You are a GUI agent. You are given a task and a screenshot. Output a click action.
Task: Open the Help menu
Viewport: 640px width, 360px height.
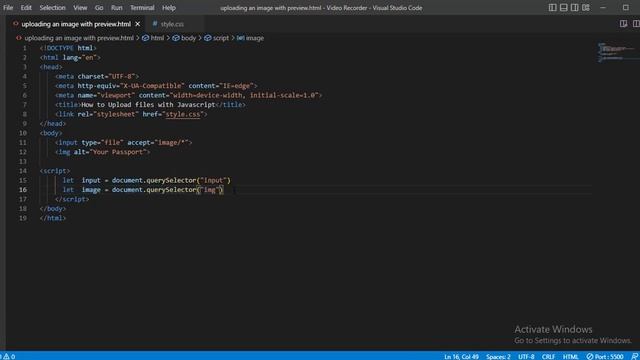click(x=169, y=8)
